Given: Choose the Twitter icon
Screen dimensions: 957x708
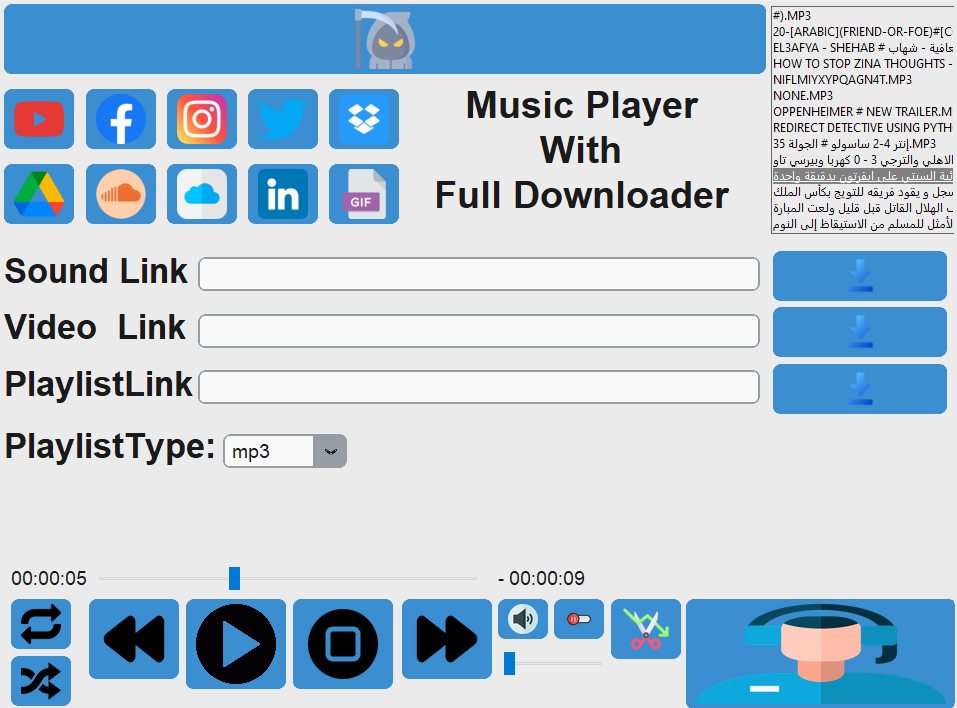Looking at the screenshot, I should coord(283,119).
